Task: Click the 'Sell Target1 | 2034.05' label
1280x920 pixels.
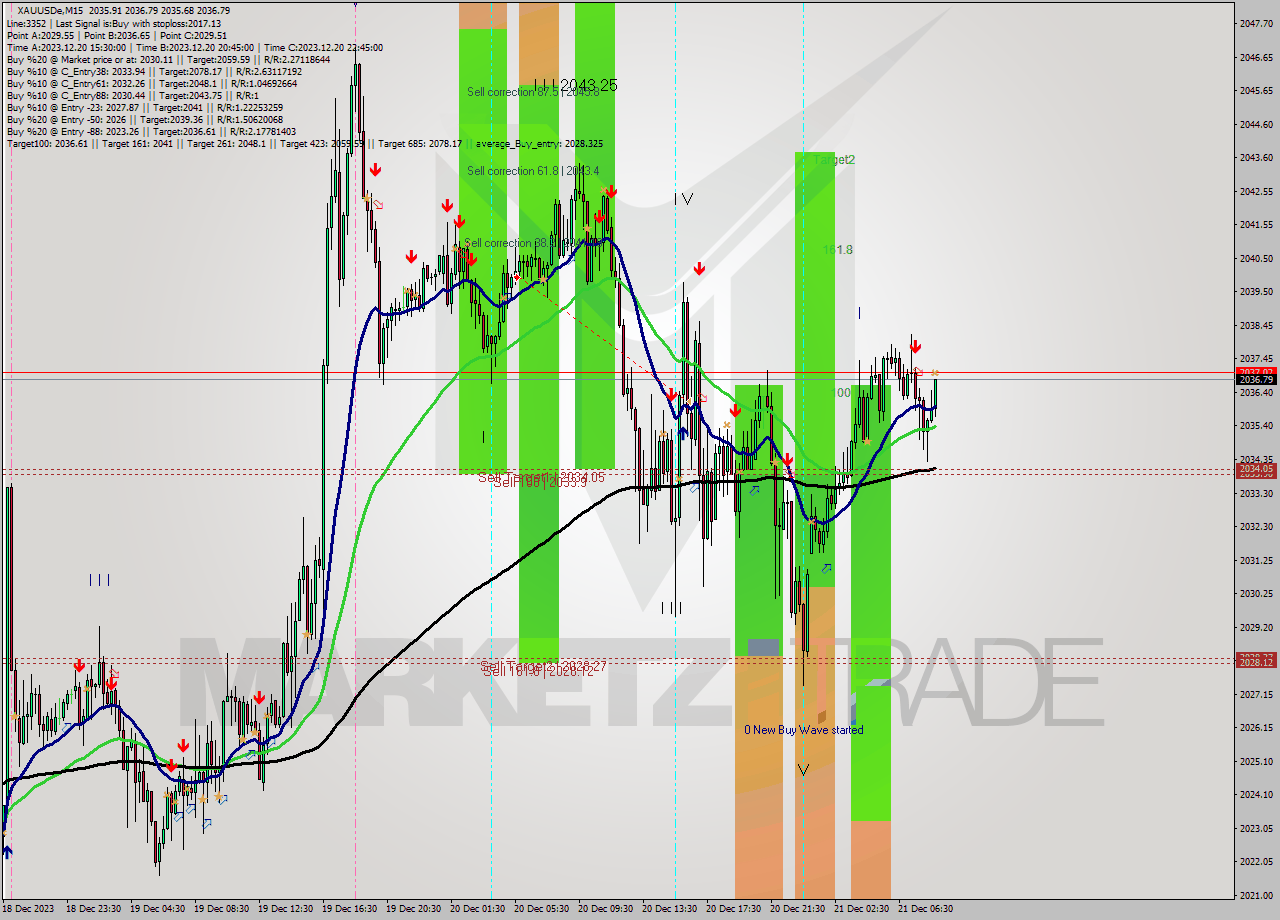Action: tap(541, 477)
